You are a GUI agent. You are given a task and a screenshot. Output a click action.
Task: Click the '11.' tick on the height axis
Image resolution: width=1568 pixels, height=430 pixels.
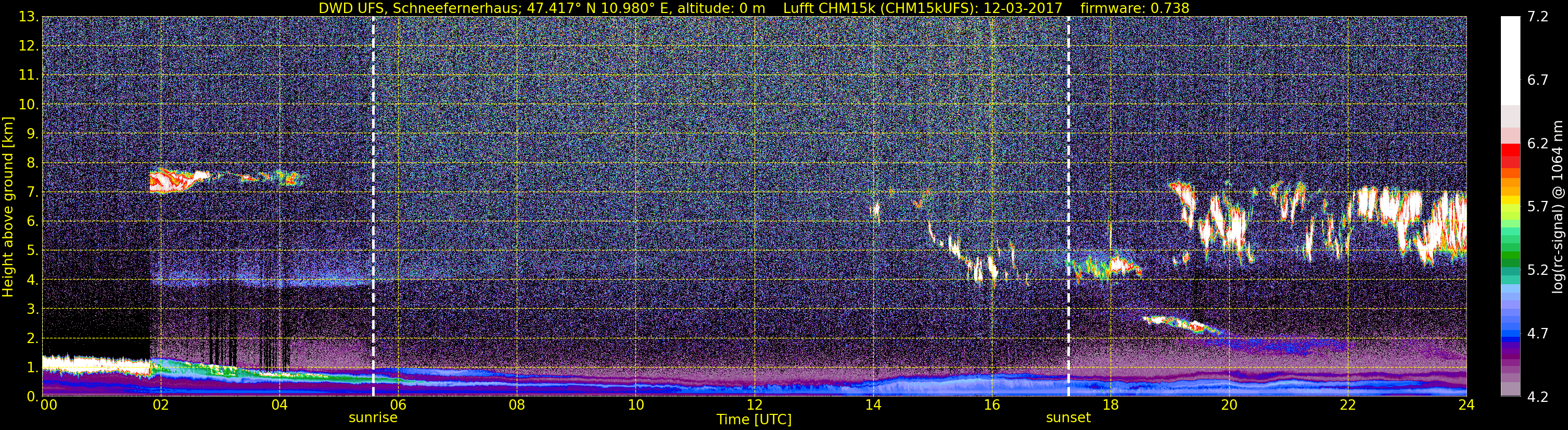(x=29, y=75)
